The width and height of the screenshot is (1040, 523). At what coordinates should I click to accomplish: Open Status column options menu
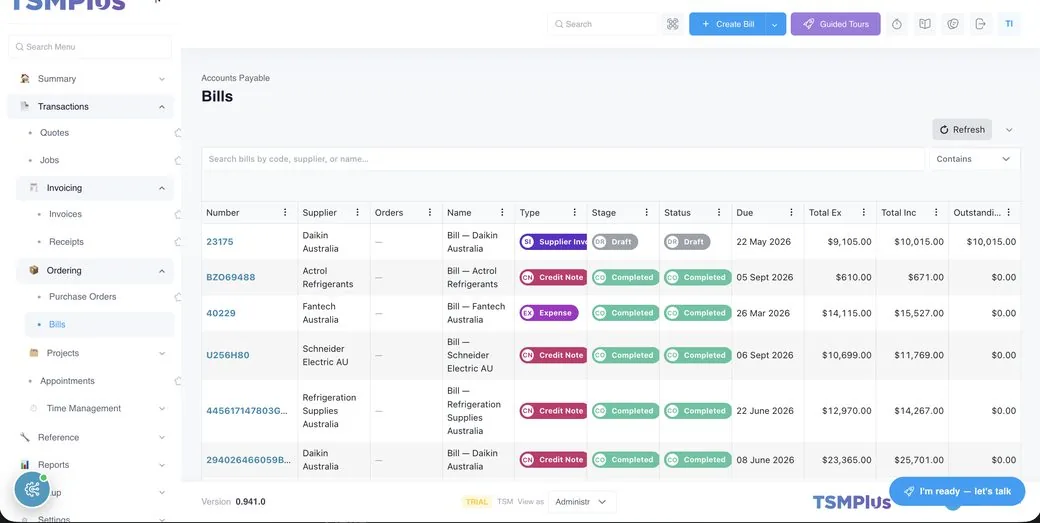(x=719, y=213)
